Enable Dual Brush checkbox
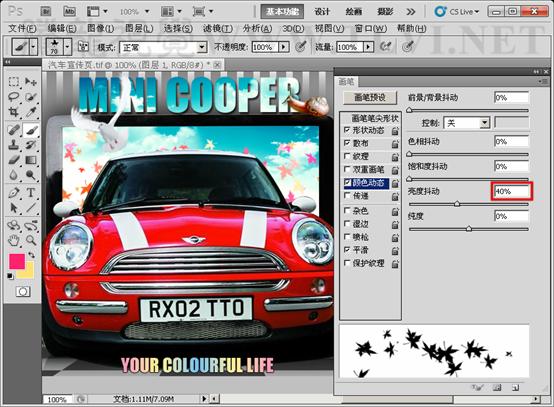This screenshot has width=554, height=407. click(347, 169)
